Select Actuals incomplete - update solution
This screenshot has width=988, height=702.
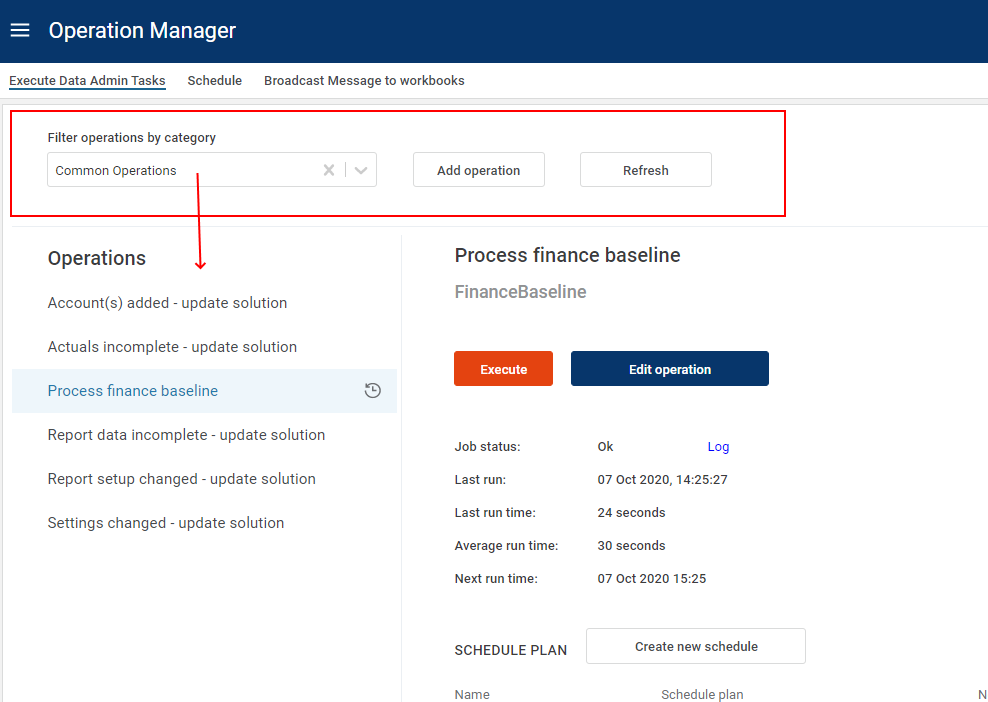click(x=172, y=347)
